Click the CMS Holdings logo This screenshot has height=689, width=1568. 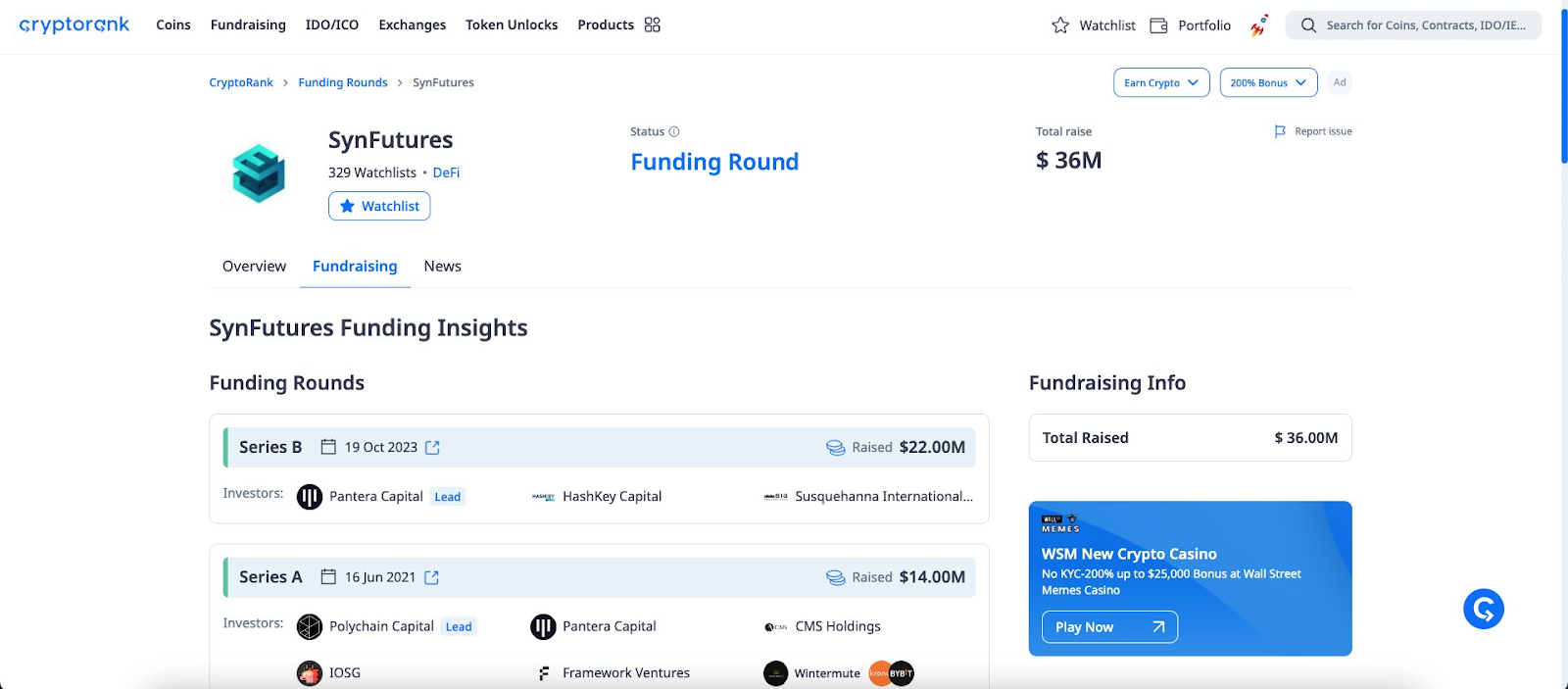(776, 627)
